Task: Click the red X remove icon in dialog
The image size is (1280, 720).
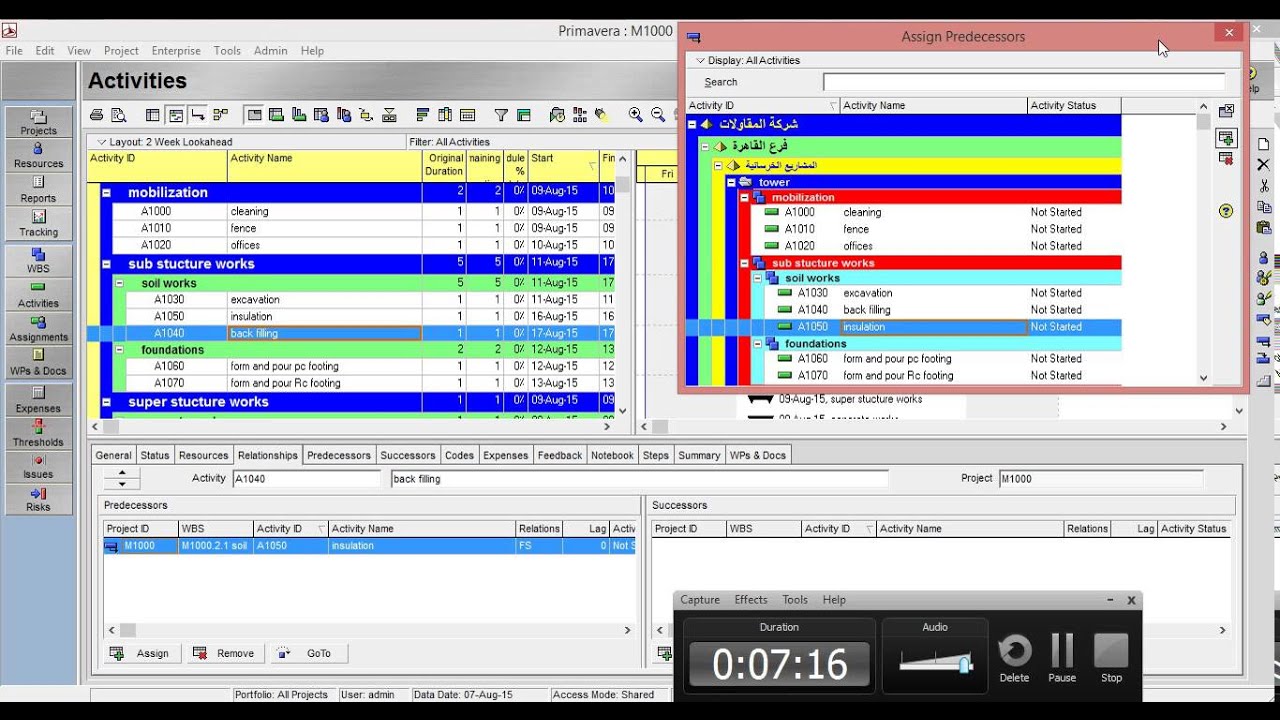Action: 1226,159
